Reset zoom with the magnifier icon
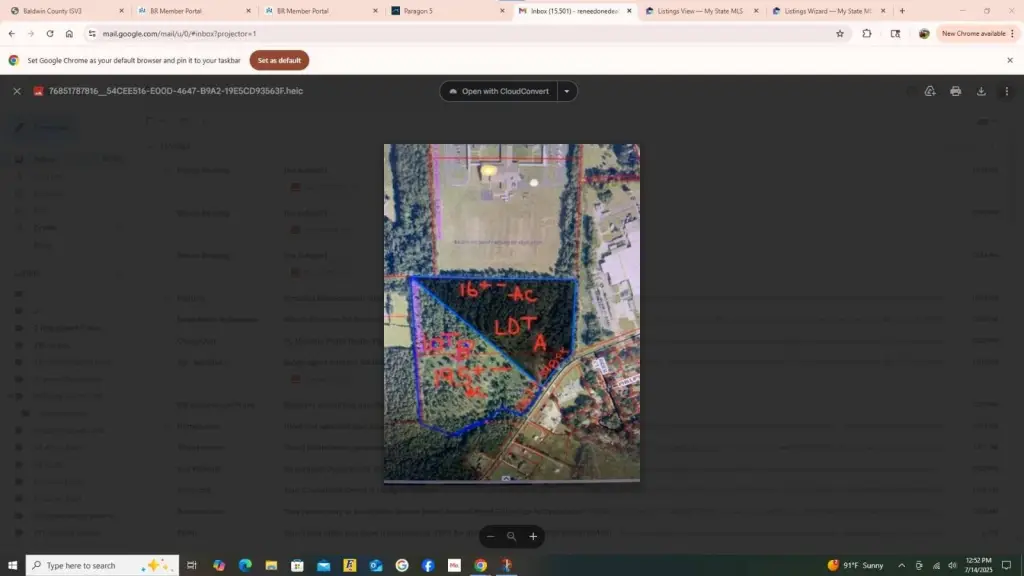1024x576 pixels. click(x=511, y=536)
